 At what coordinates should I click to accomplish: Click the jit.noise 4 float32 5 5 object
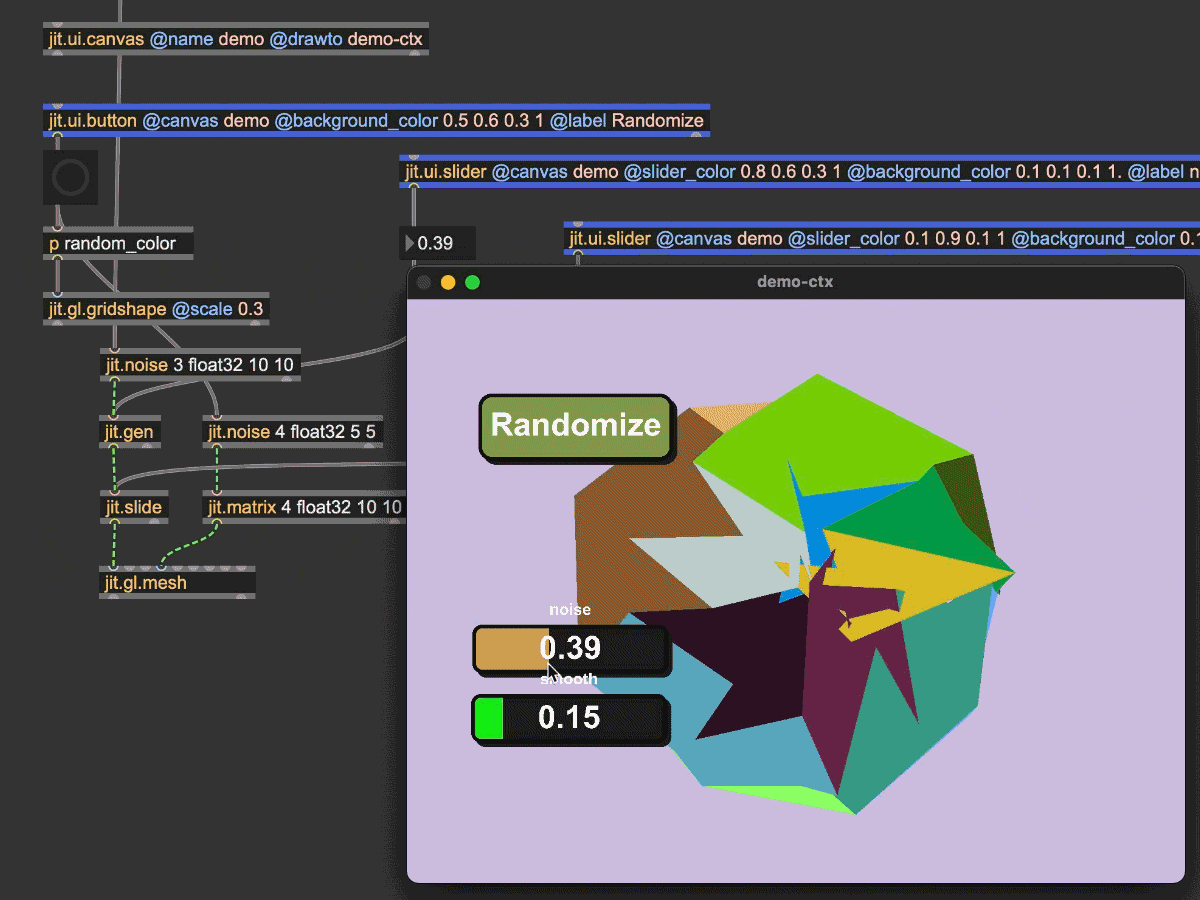293,433
